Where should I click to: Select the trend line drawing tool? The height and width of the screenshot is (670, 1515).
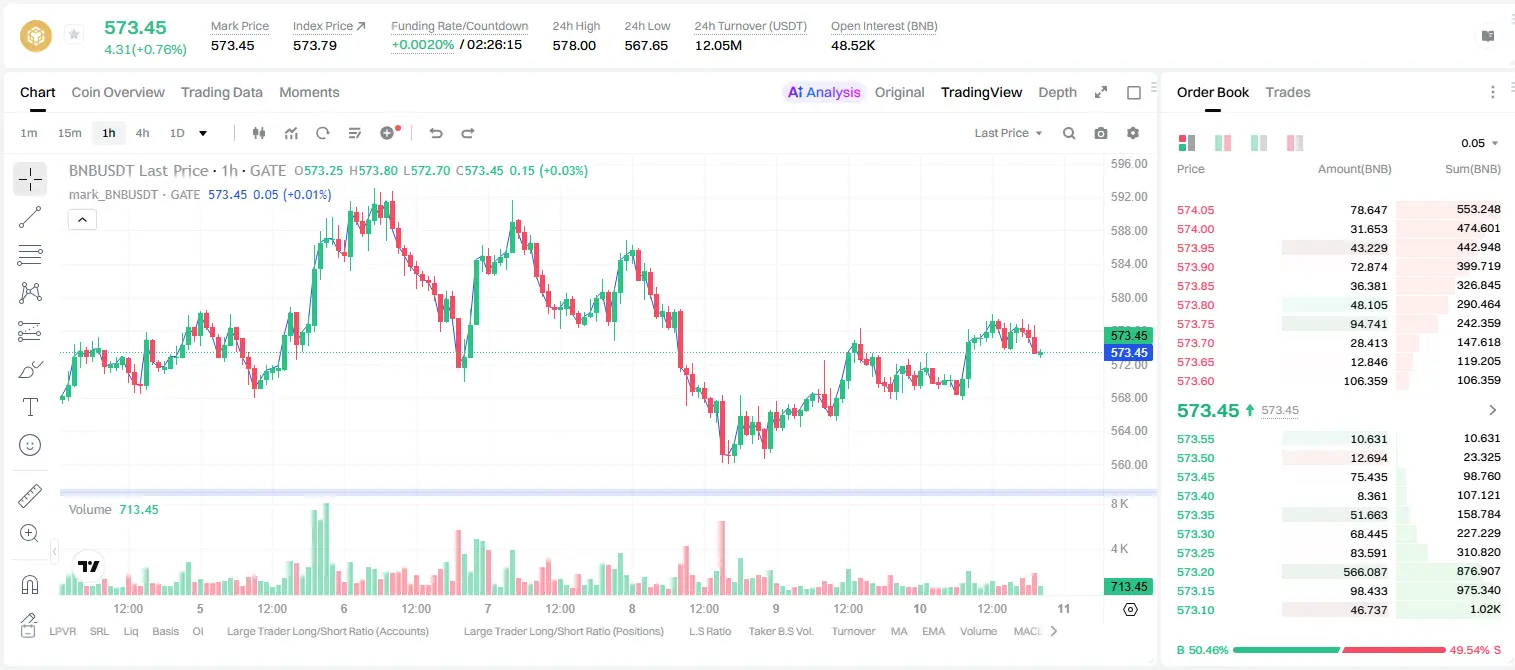[30, 217]
